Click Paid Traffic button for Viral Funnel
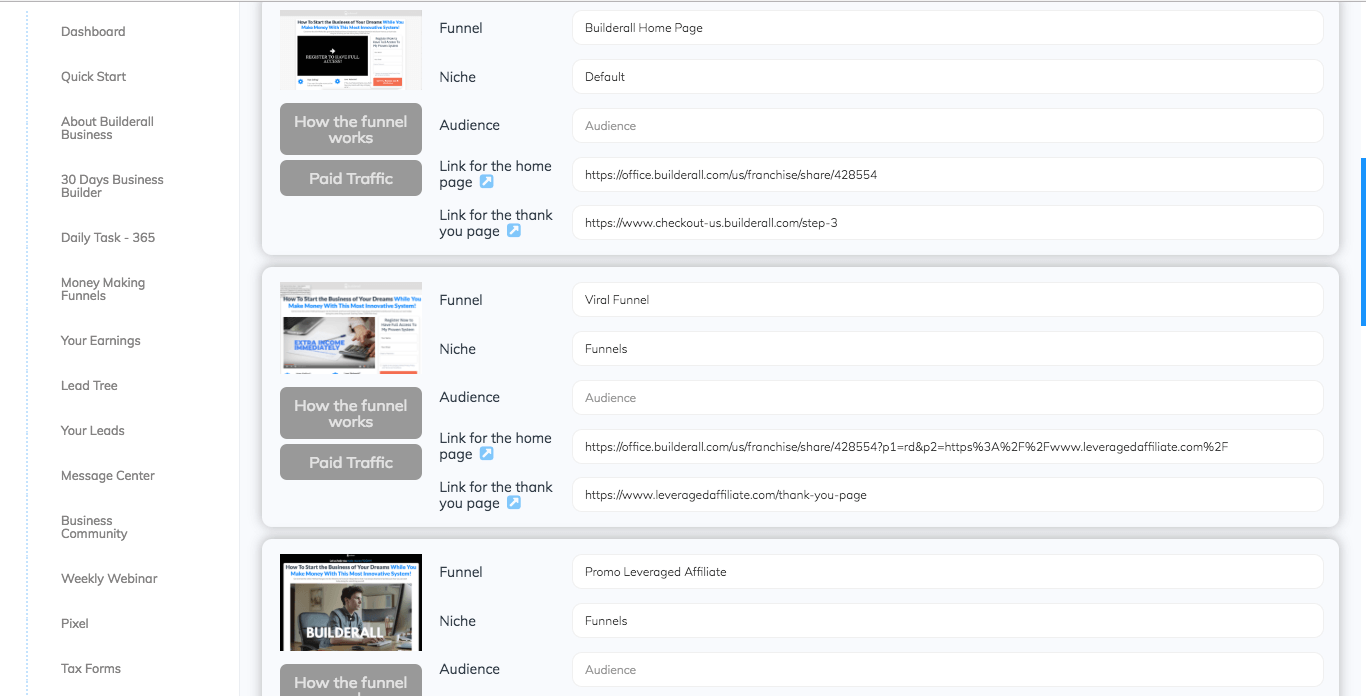This screenshot has width=1366, height=696. click(x=351, y=462)
